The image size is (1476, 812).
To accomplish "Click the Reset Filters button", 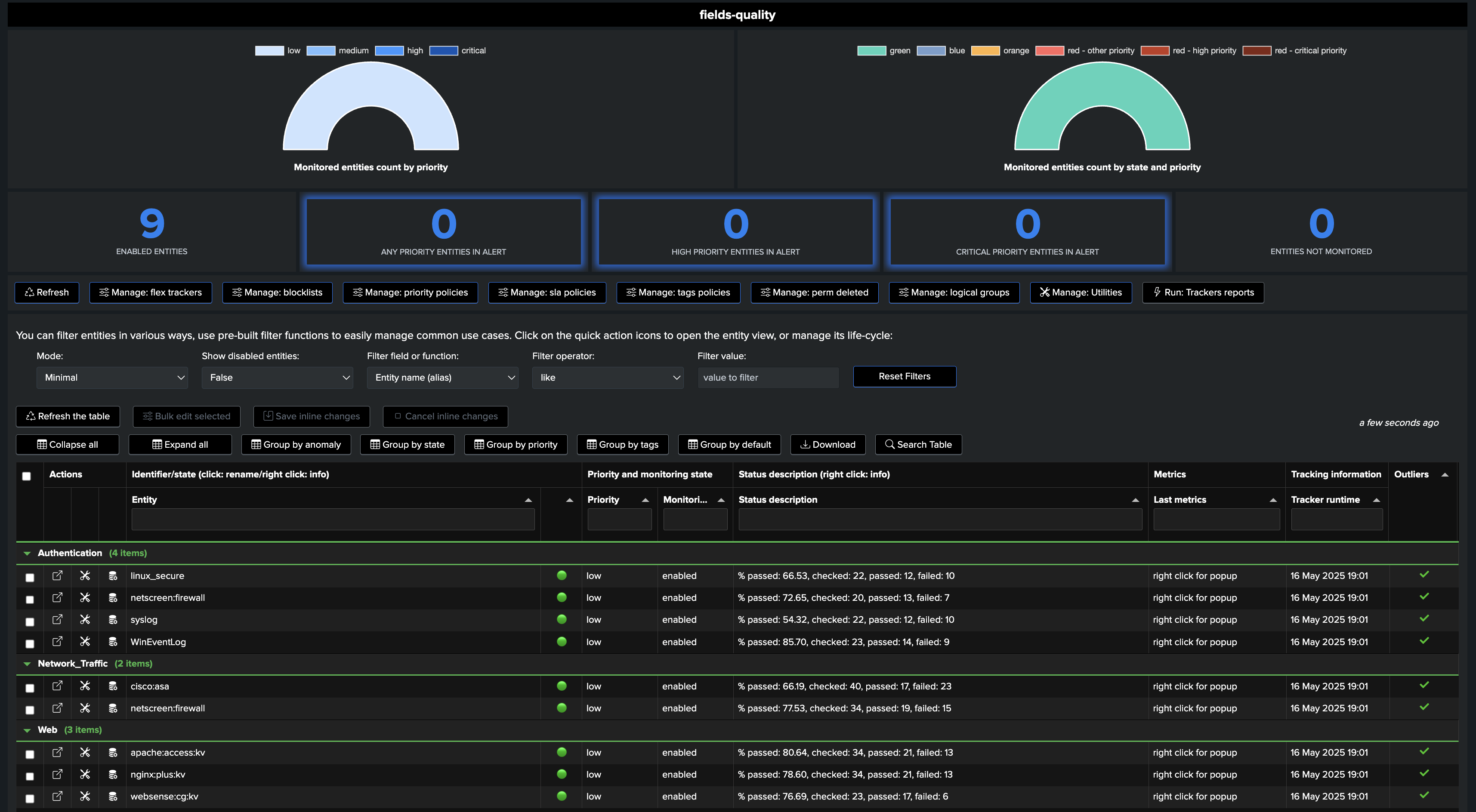I will click(904, 376).
